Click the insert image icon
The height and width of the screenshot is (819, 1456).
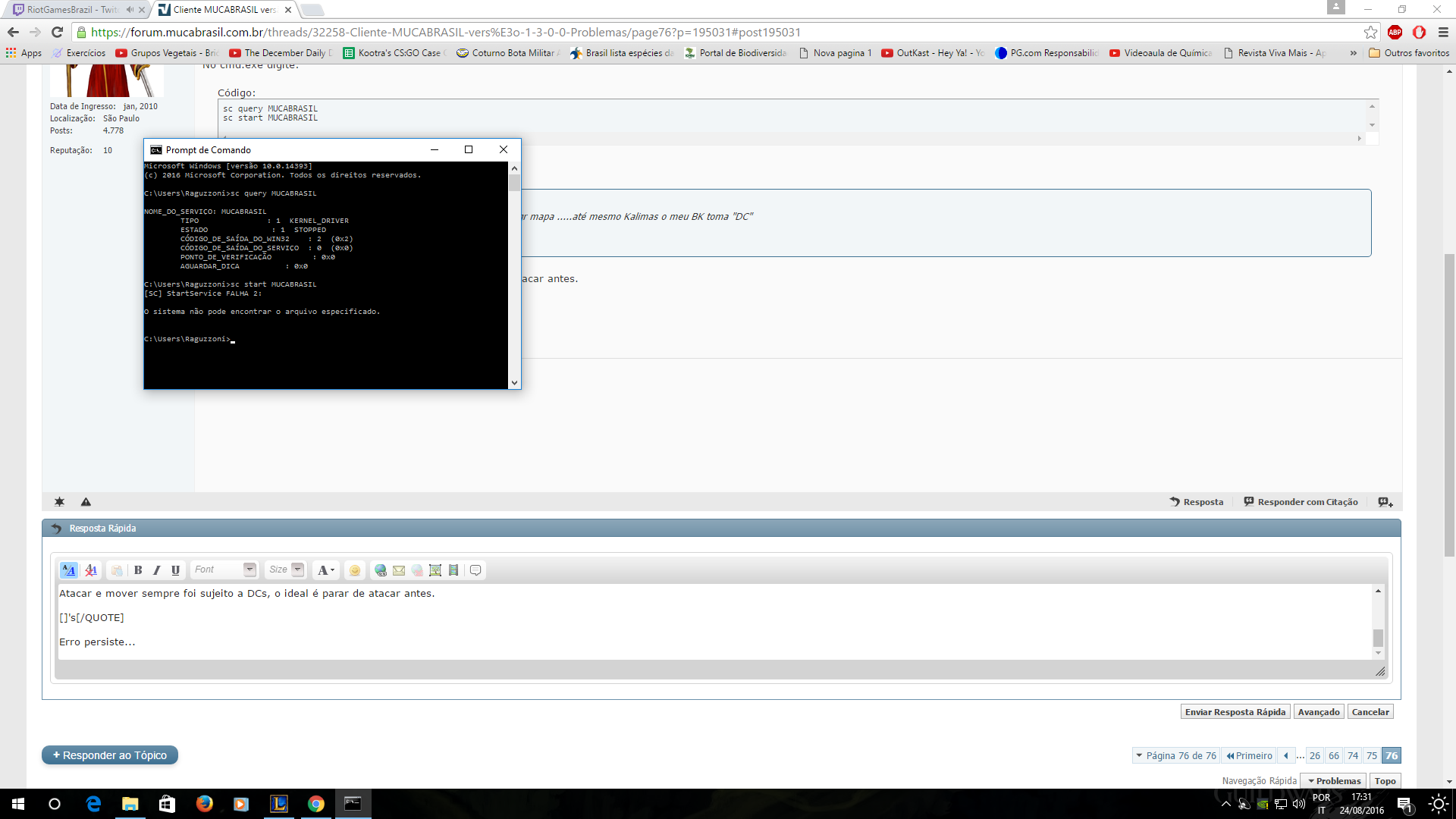(435, 570)
